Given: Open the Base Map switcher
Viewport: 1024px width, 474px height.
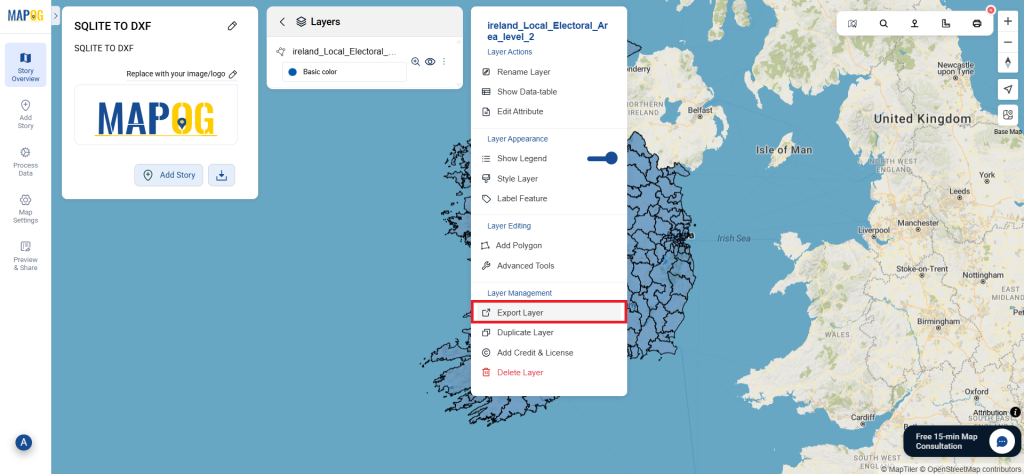Looking at the screenshot, I should click(x=1007, y=116).
